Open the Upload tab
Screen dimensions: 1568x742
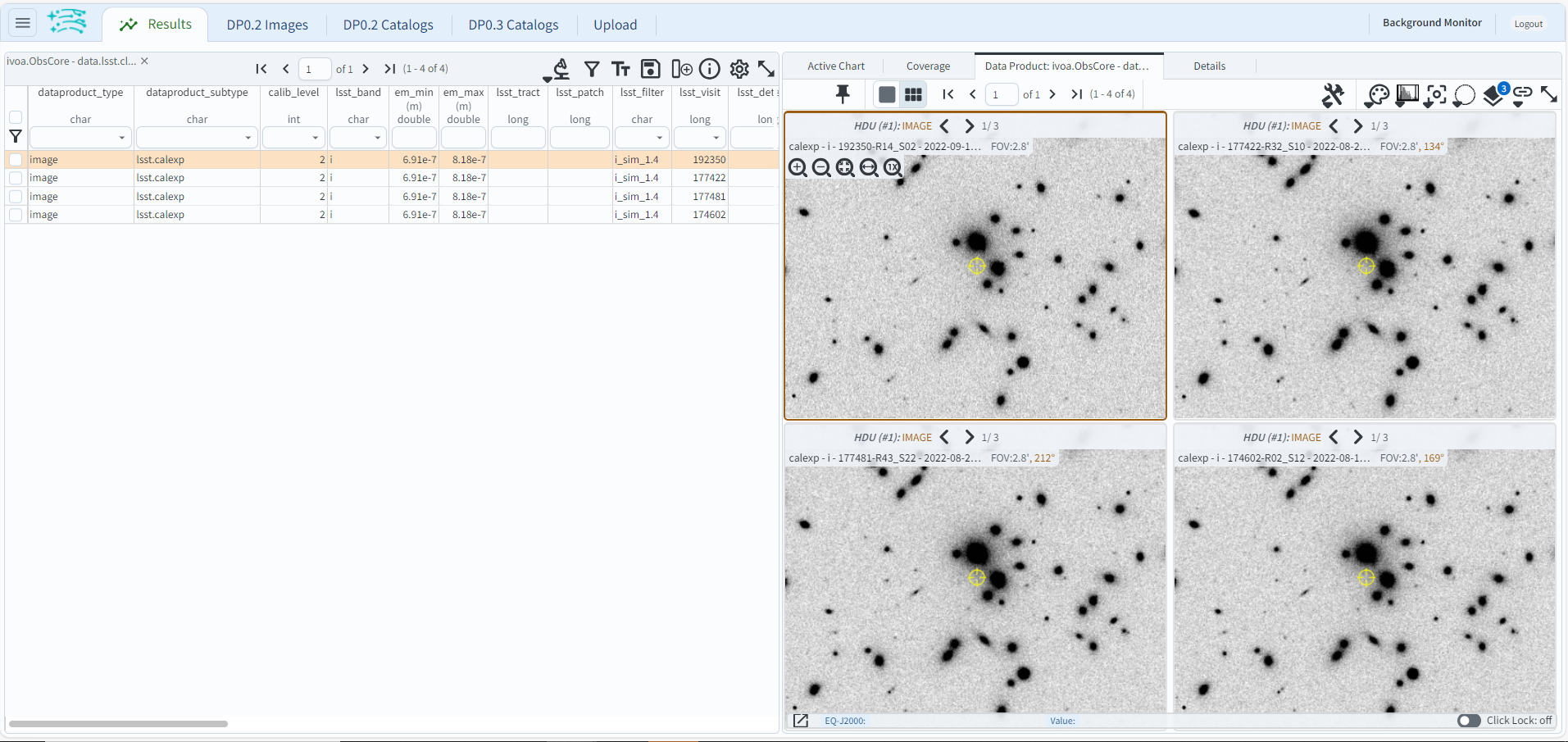[616, 25]
